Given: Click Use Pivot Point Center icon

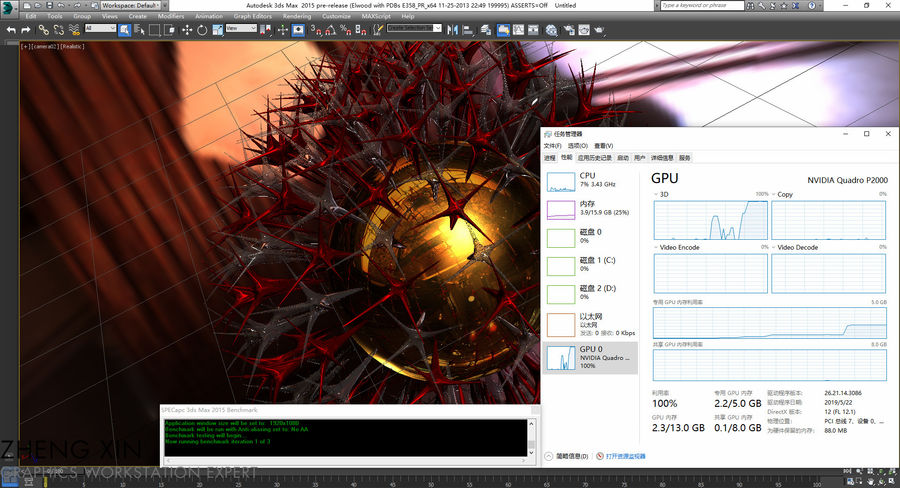Looking at the screenshot, I should 265,30.
